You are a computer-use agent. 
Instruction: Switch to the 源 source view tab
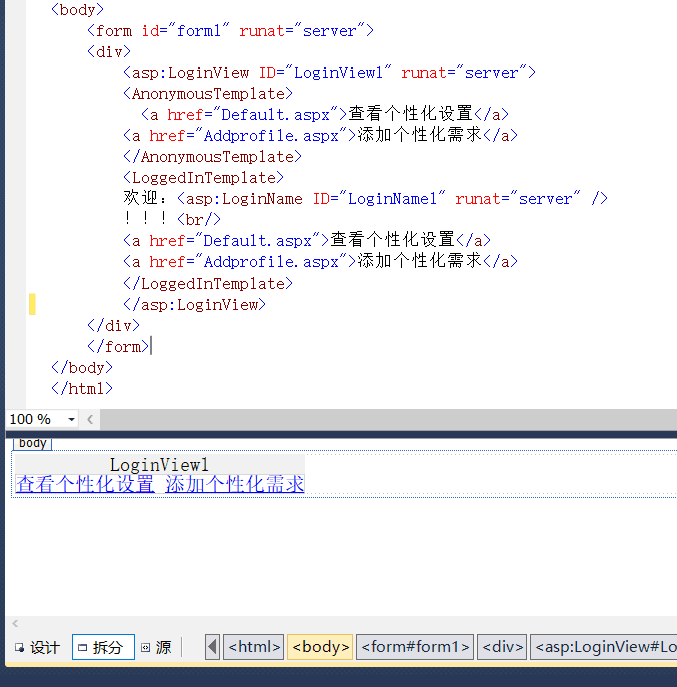pyautogui.click(x=157, y=647)
